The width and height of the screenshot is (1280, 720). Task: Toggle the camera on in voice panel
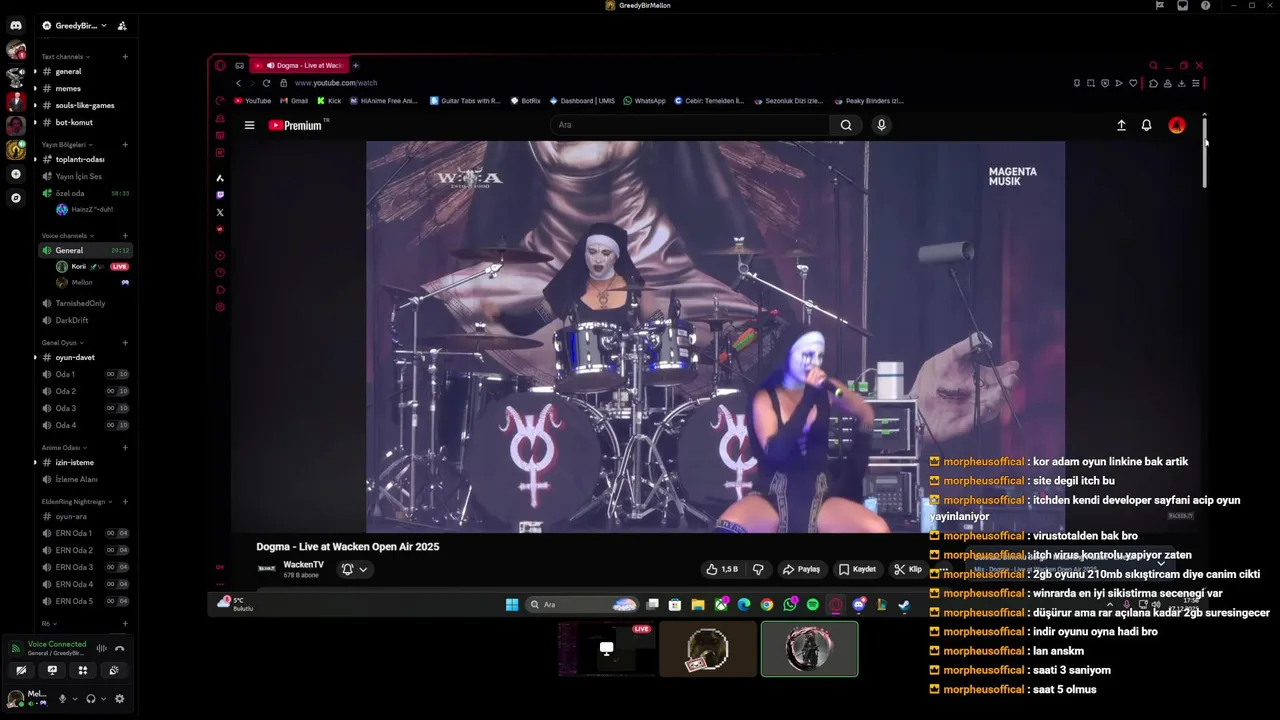(x=21, y=671)
